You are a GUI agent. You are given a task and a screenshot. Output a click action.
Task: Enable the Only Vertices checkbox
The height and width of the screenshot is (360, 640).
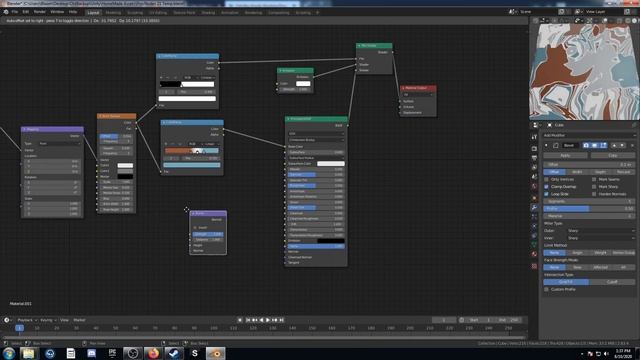547,179
